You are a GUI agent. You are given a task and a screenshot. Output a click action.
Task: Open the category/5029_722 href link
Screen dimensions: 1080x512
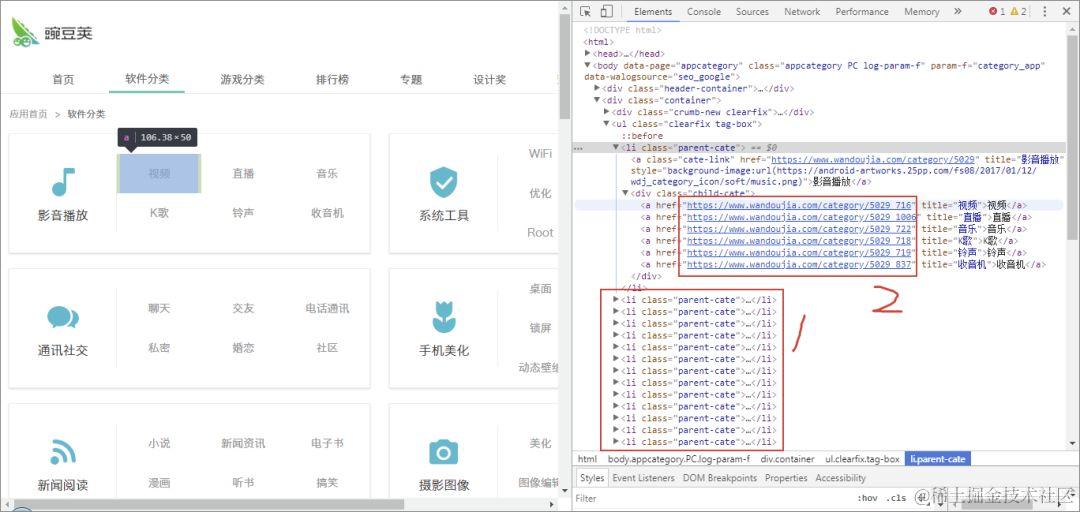tap(800, 229)
